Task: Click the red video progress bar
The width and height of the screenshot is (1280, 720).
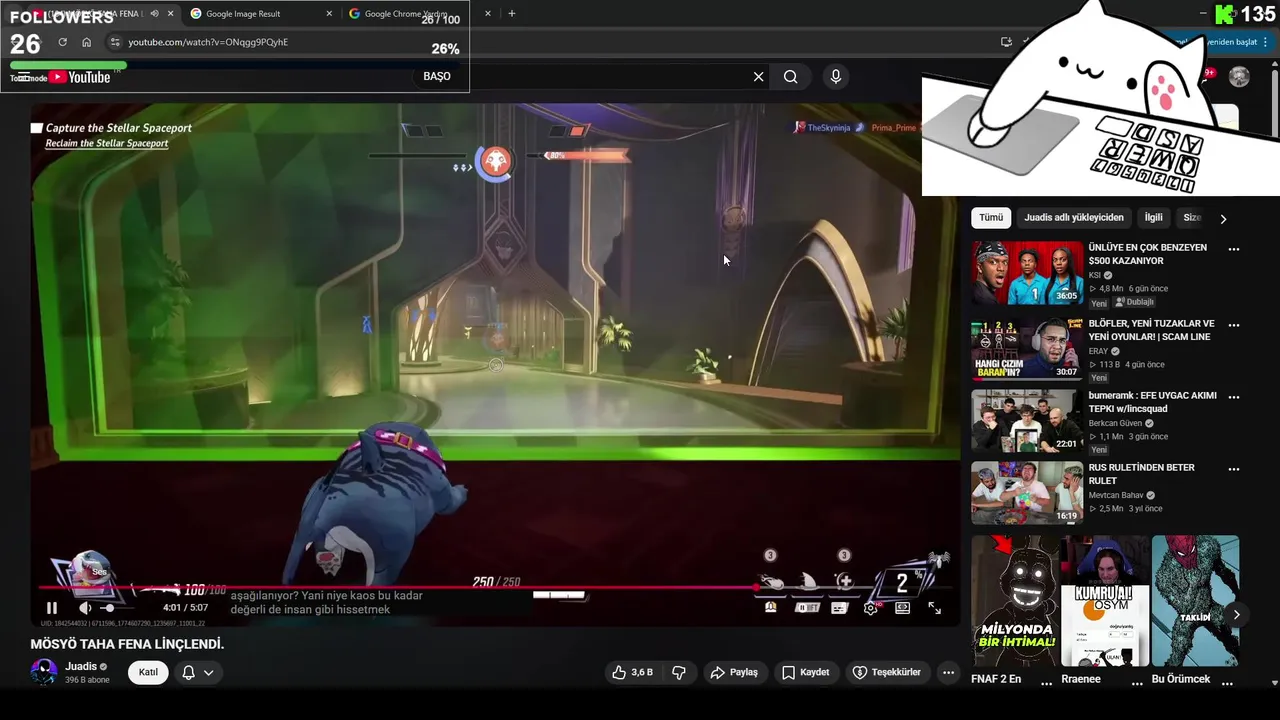Action: (x=495, y=588)
